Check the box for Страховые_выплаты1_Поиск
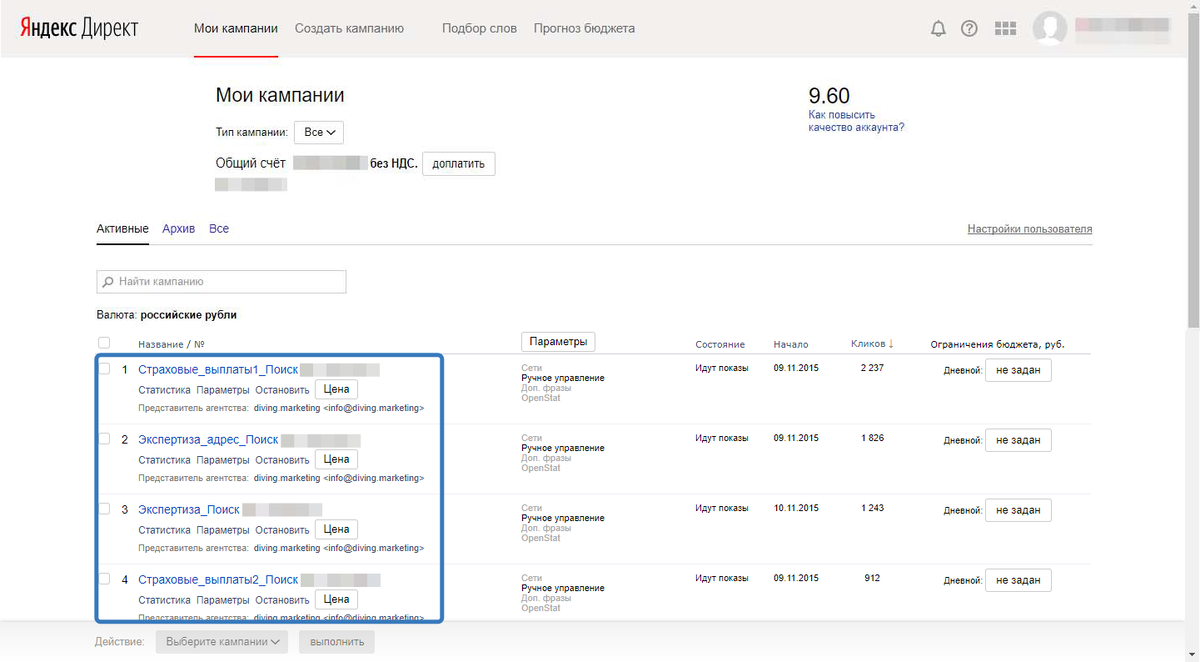Image resolution: width=1200 pixels, height=662 pixels. click(x=104, y=369)
